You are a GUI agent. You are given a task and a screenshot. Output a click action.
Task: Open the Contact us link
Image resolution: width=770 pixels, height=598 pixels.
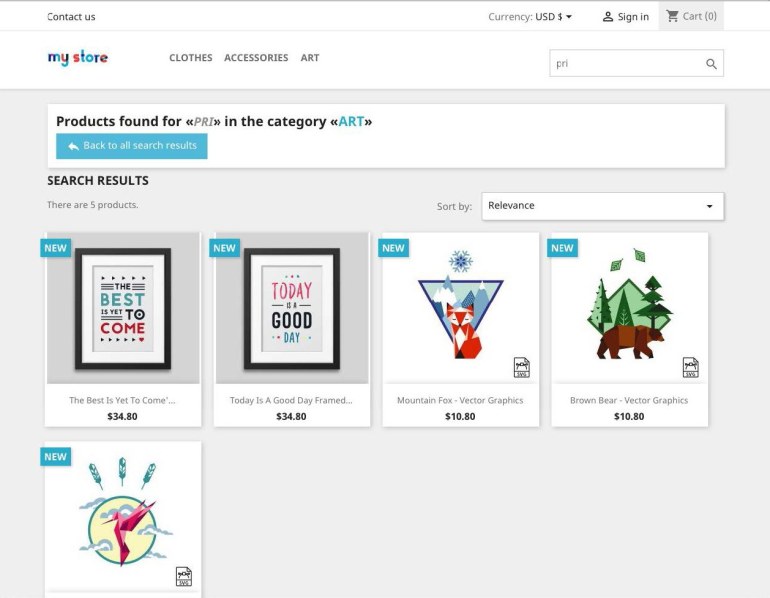(71, 17)
